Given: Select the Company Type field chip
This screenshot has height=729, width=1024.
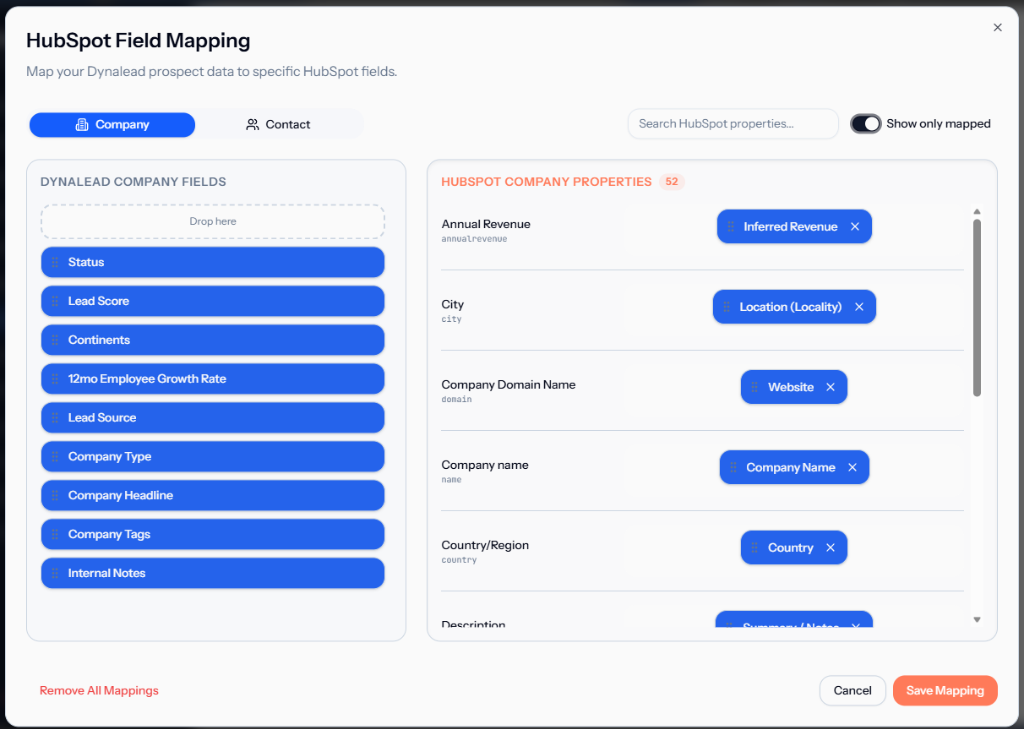Looking at the screenshot, I should (x=213, y=457).
